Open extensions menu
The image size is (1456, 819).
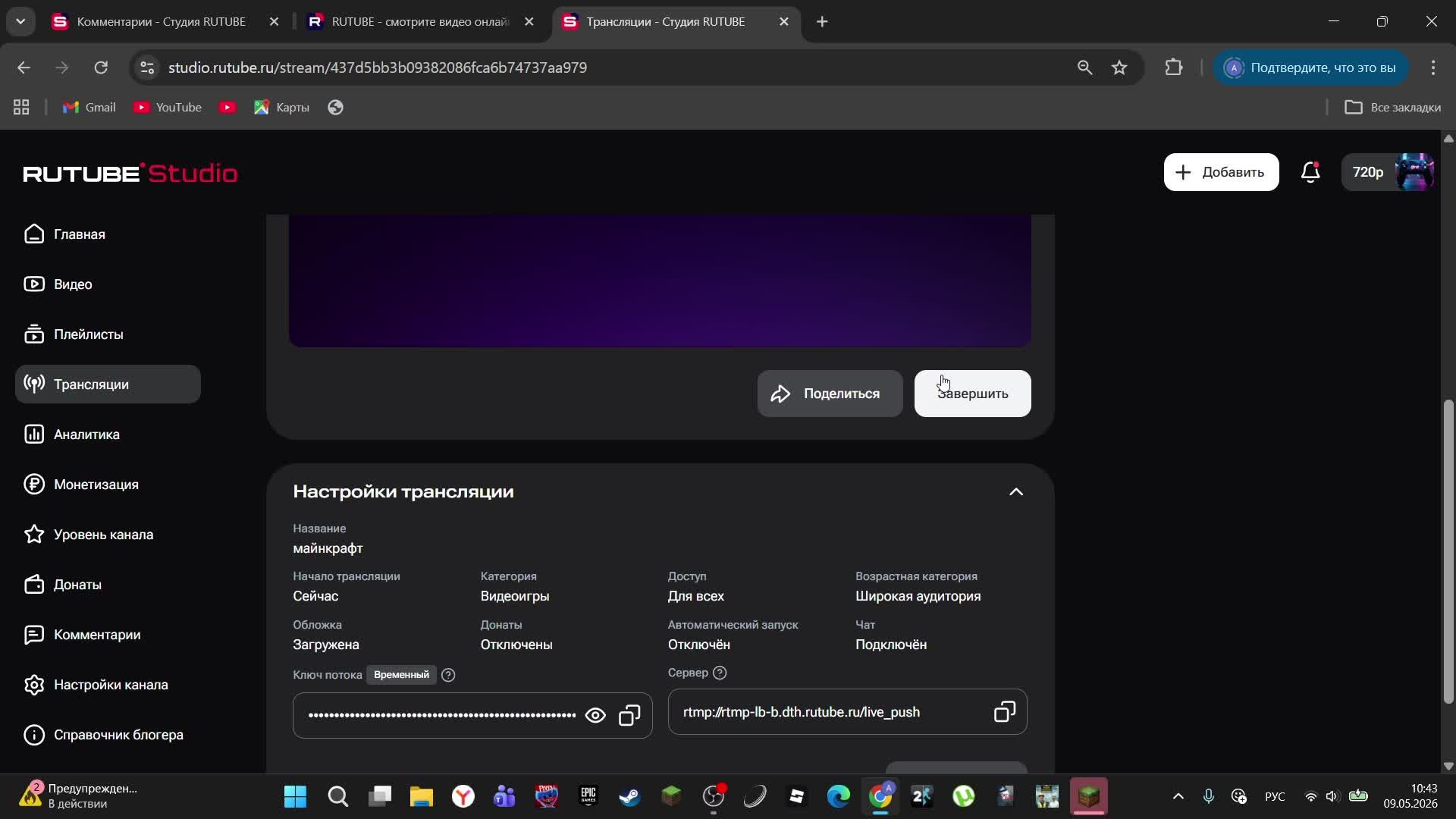[x=1174, y=67]
